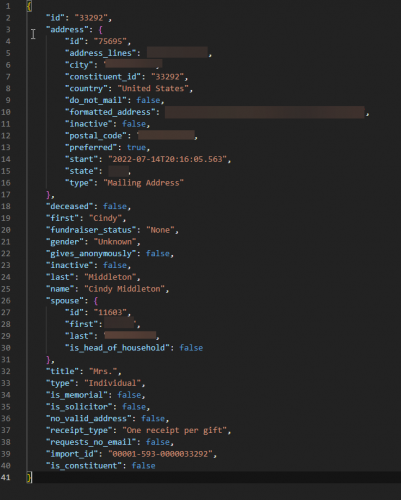Click the "is_constituent" key
The height and width of the screenshot is (500, 401).
[x=84, y=466]
